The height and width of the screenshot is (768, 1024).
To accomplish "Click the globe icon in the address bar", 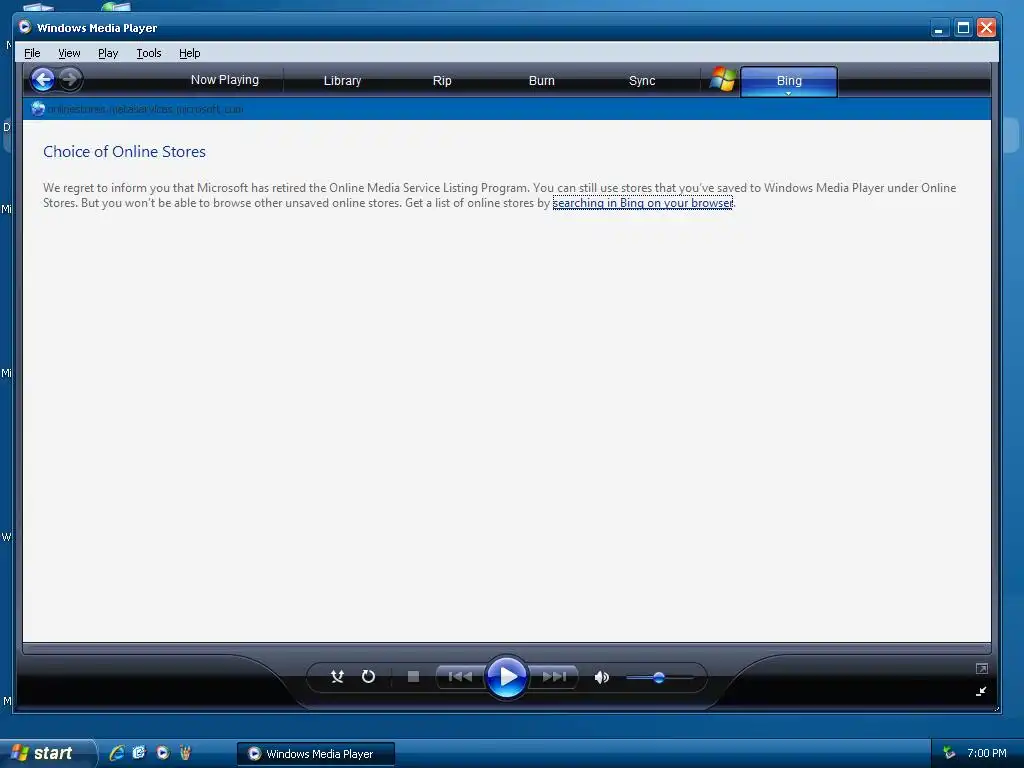I will pyautogui.click(x=38, y=109).
